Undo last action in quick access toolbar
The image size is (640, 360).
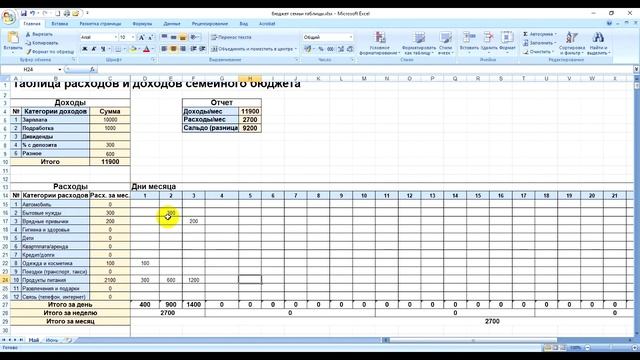[x=32, y=13]
